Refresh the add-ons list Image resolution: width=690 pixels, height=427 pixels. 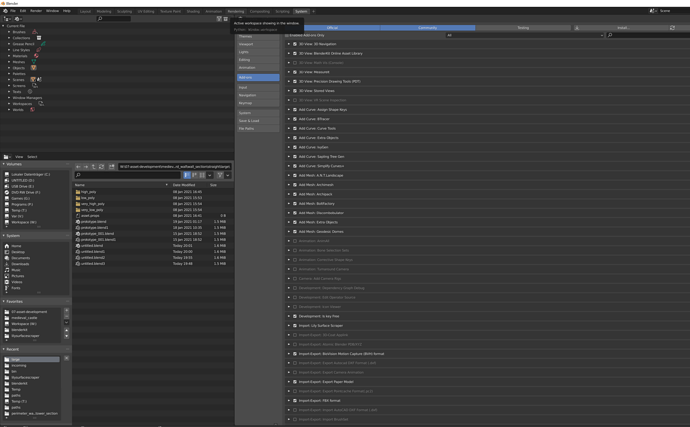tap(672, 28)
